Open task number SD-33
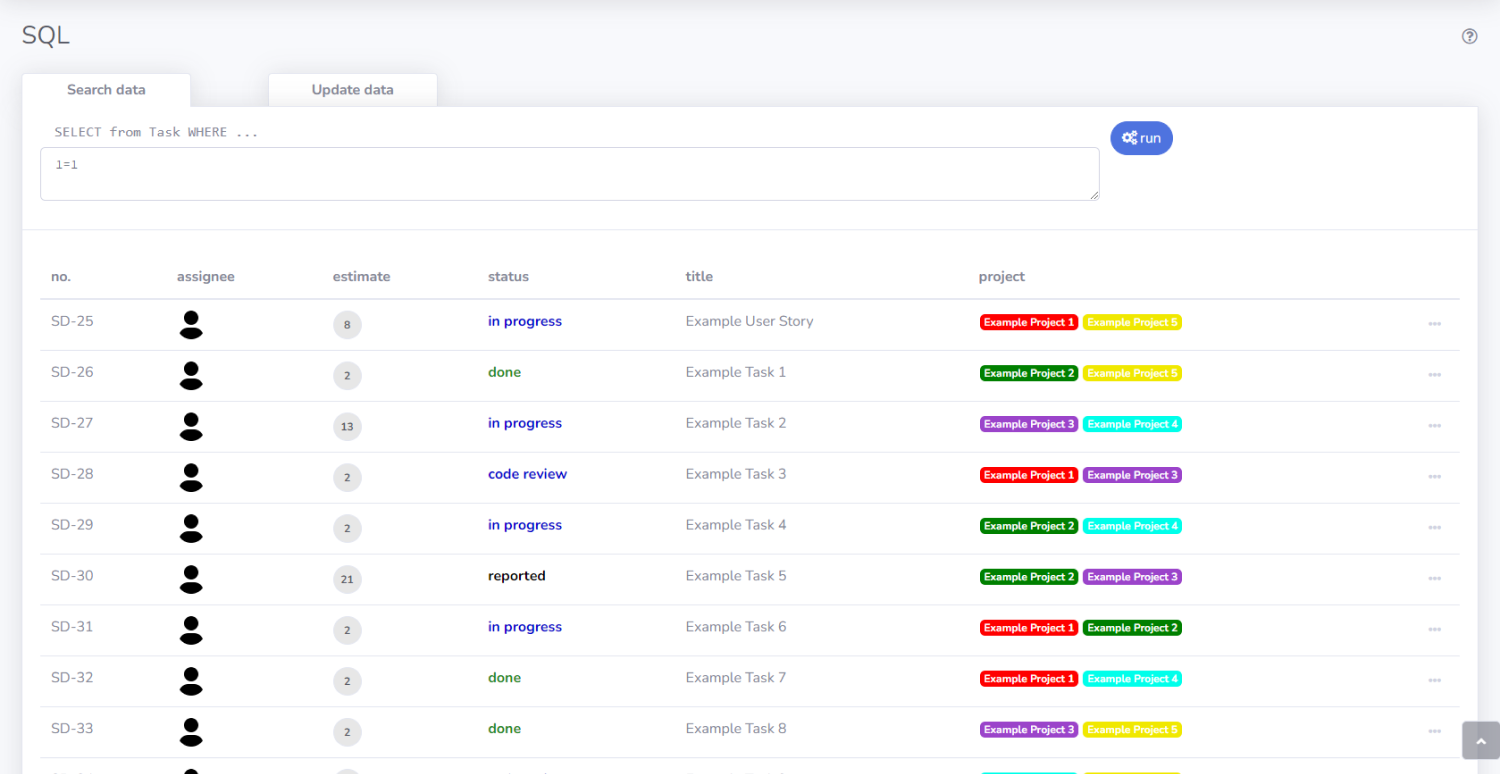Screen dimensions: 1500x774 [x=72, y=729]
